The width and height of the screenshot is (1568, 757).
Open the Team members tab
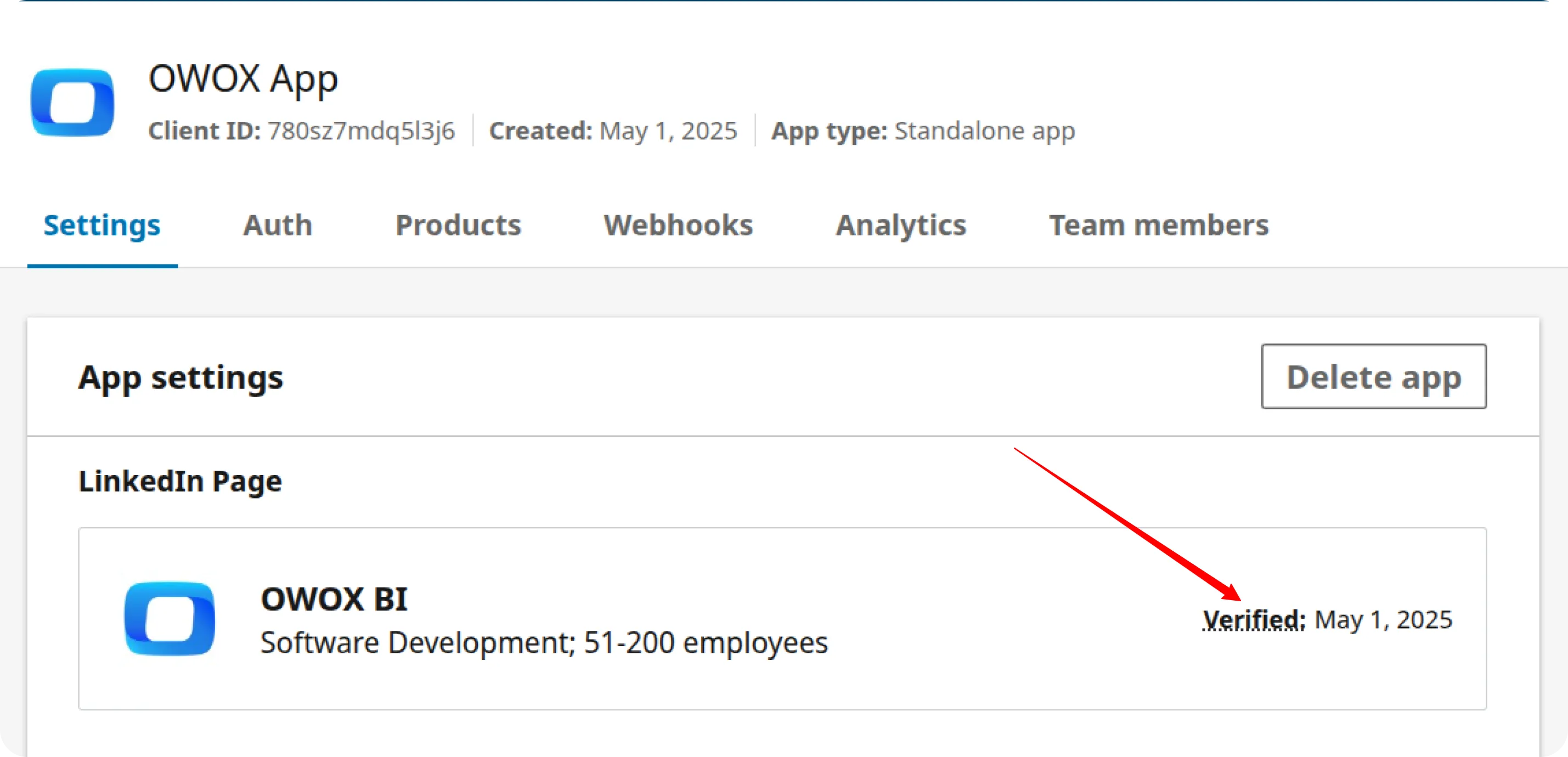point(1159,225)
